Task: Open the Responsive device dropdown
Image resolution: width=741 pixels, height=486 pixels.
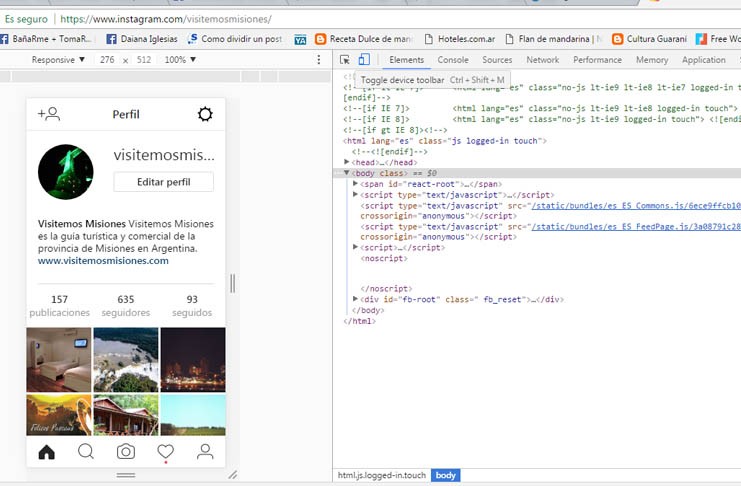Action: point(58,60)
